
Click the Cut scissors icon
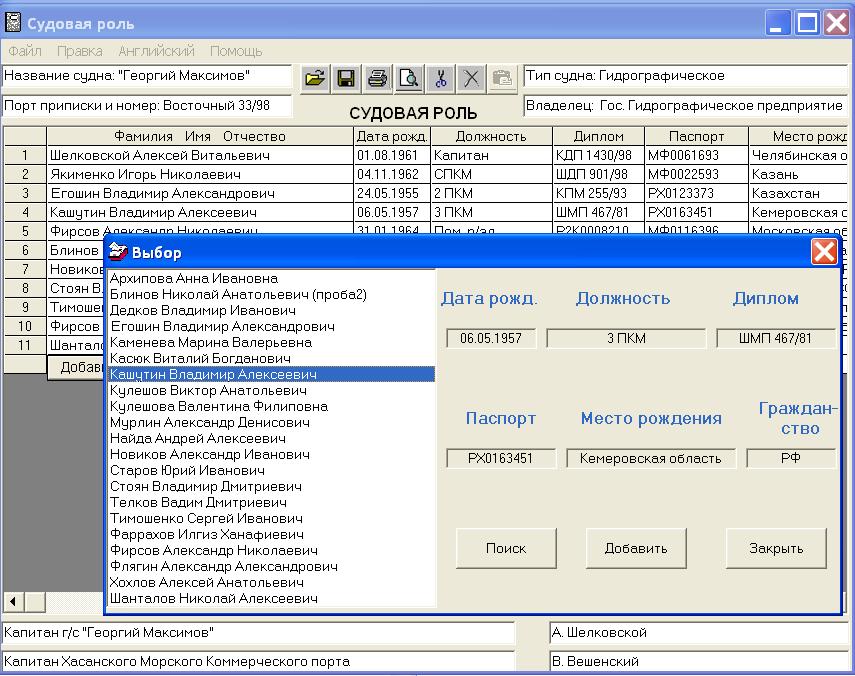(x=440, y=79)
